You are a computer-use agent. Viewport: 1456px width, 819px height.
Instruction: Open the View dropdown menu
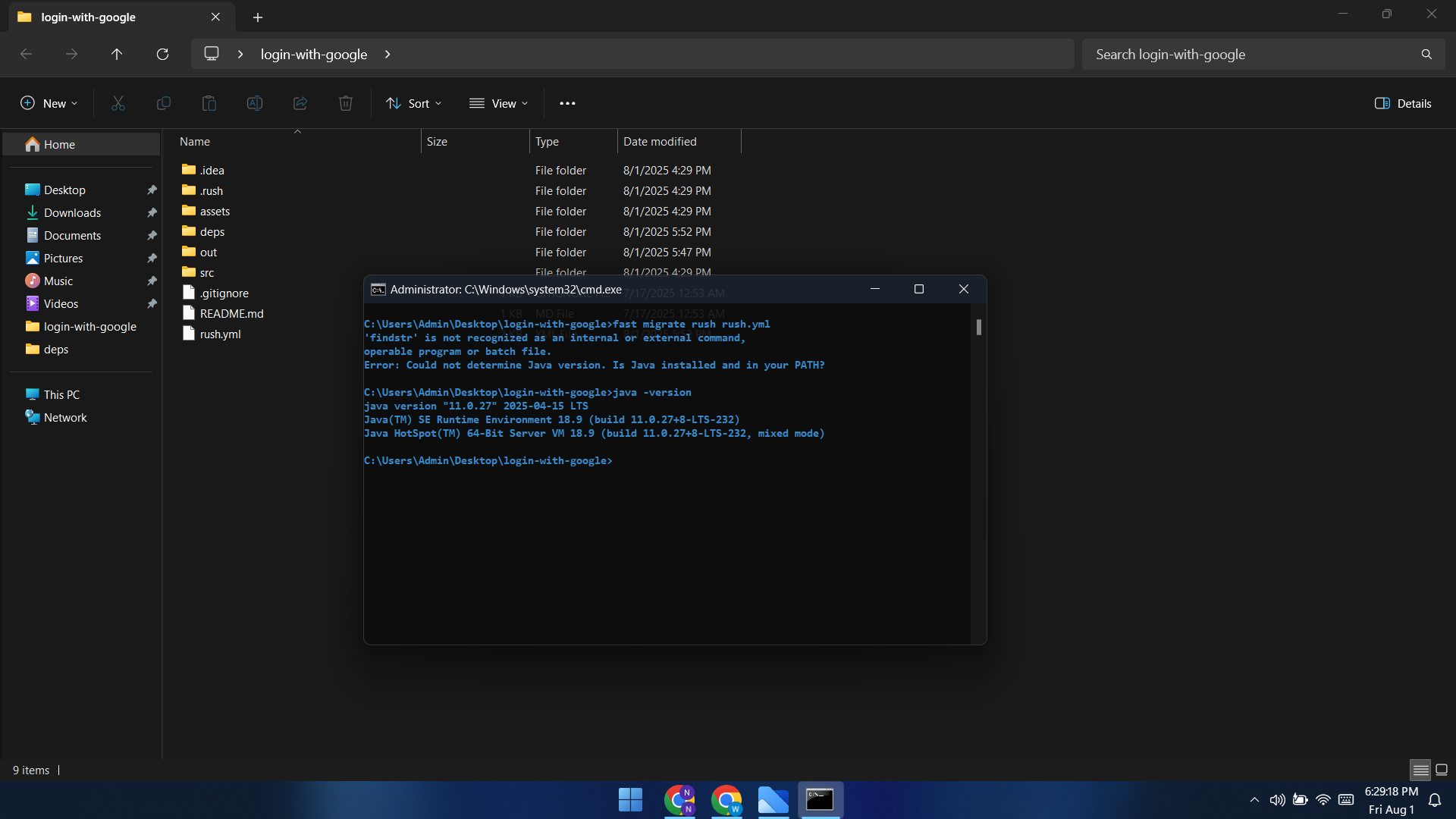pyautogui.click(x=499, y=103)
